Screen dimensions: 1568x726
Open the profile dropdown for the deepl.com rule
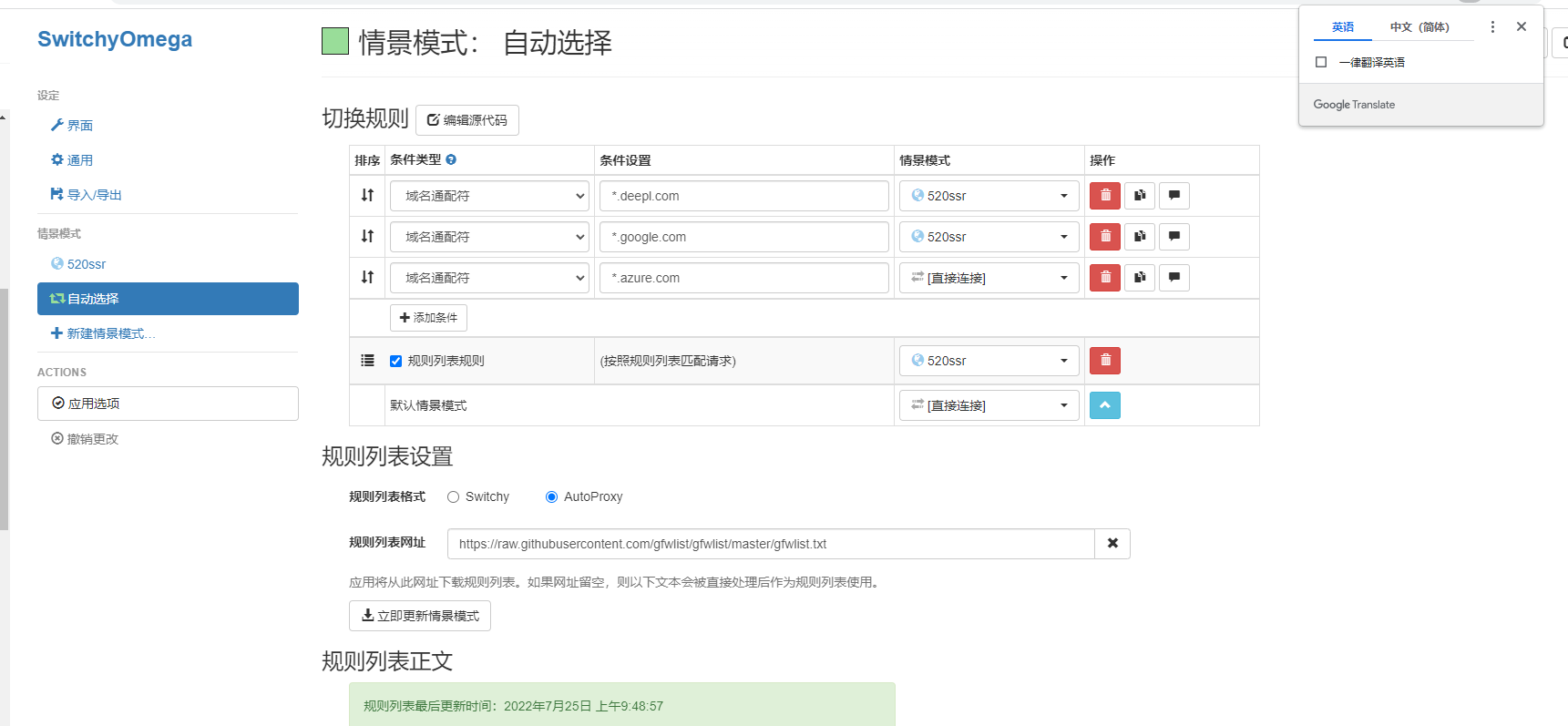[x=989, y=196]
